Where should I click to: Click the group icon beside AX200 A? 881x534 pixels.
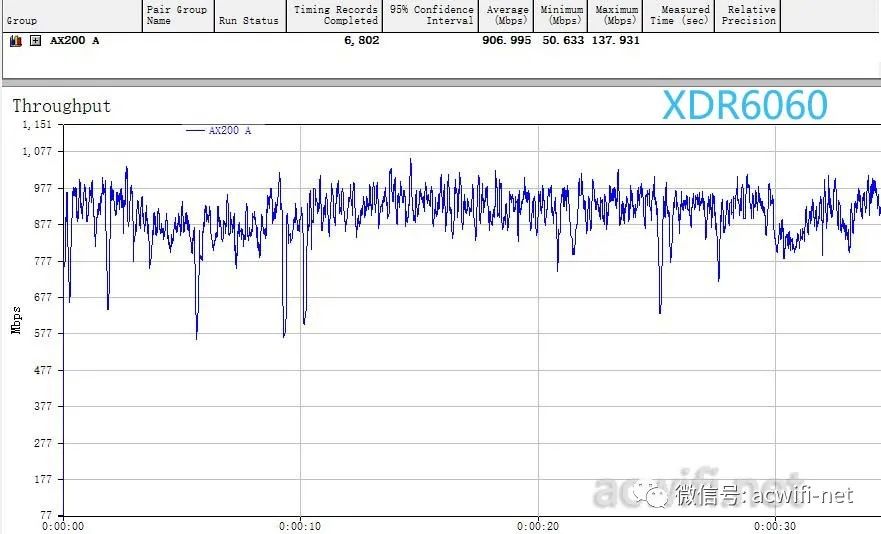[x=16, y=40]
